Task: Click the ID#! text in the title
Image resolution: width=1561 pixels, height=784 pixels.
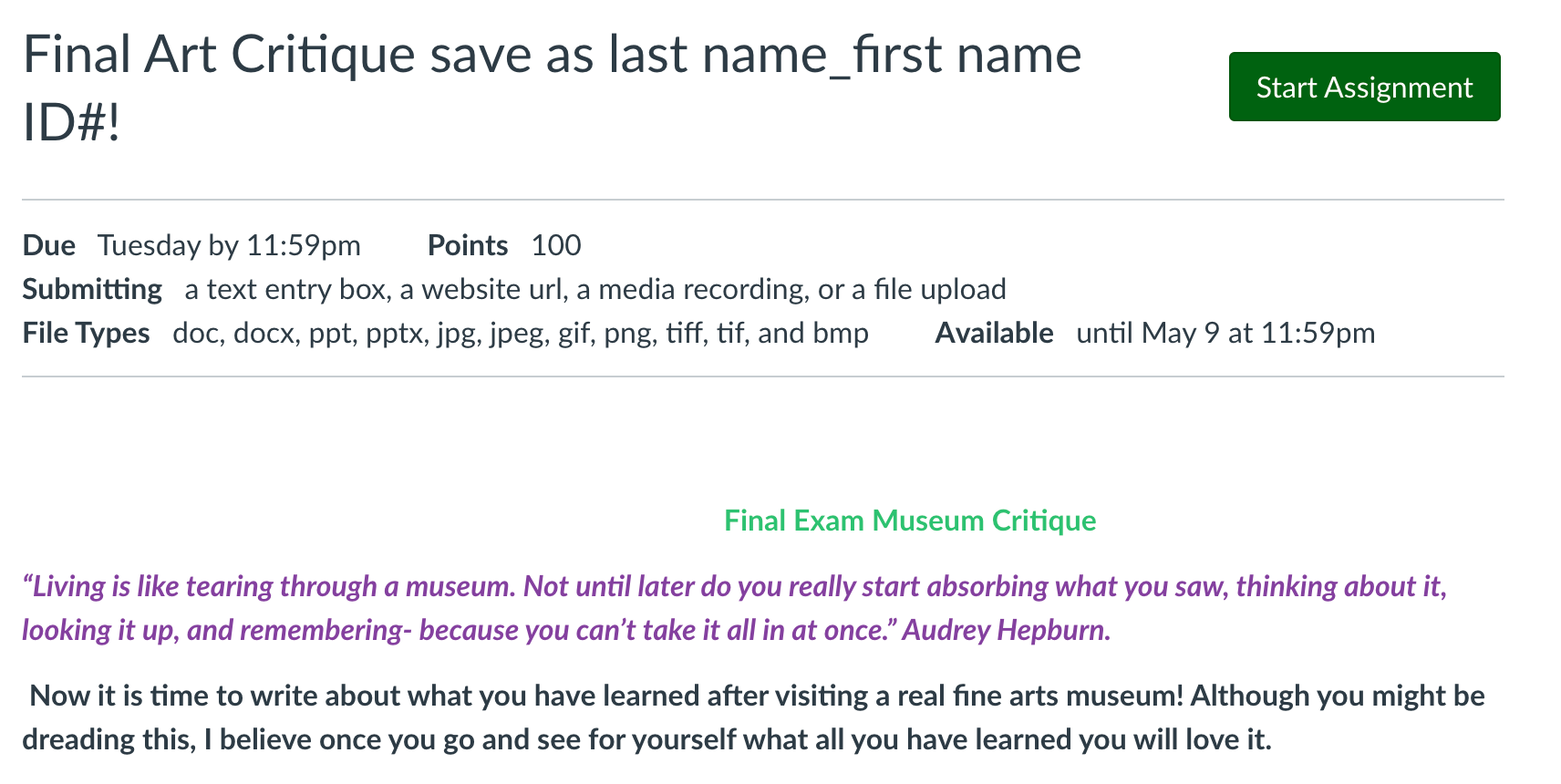Action: click(72, 122)
